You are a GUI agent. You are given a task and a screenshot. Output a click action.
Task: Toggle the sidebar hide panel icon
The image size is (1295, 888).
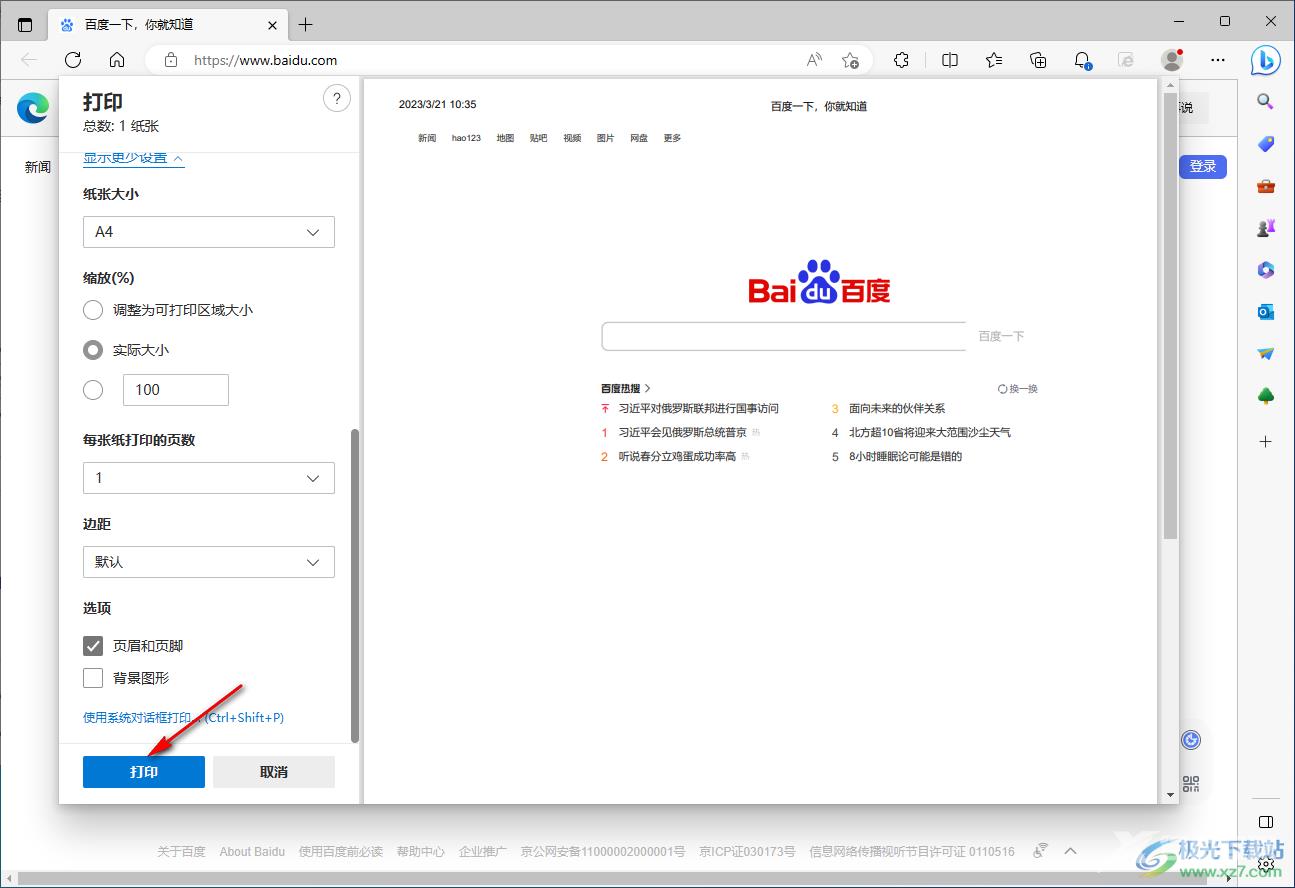(1265, 822)
